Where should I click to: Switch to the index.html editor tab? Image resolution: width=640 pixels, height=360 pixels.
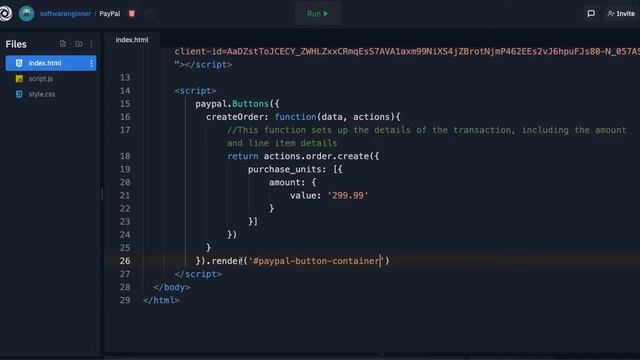(132, 40)
